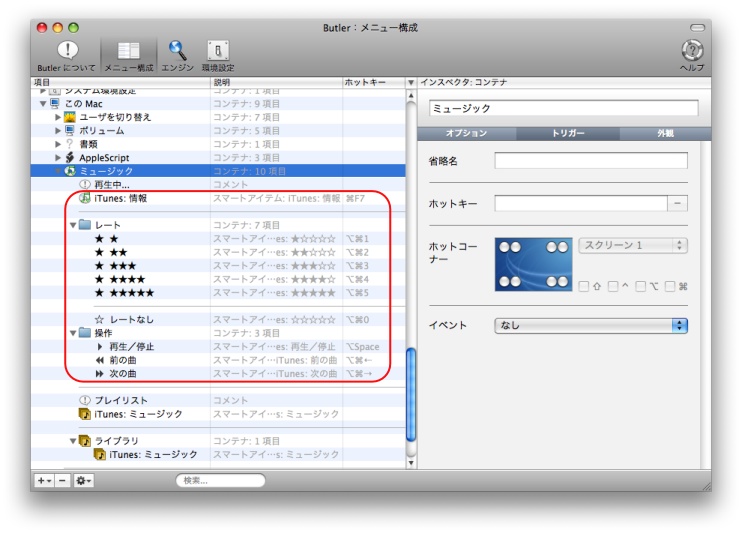Click the ユーザを切り替え icon
This screenshot has height=533, width=742.
(x=70, y=117)
